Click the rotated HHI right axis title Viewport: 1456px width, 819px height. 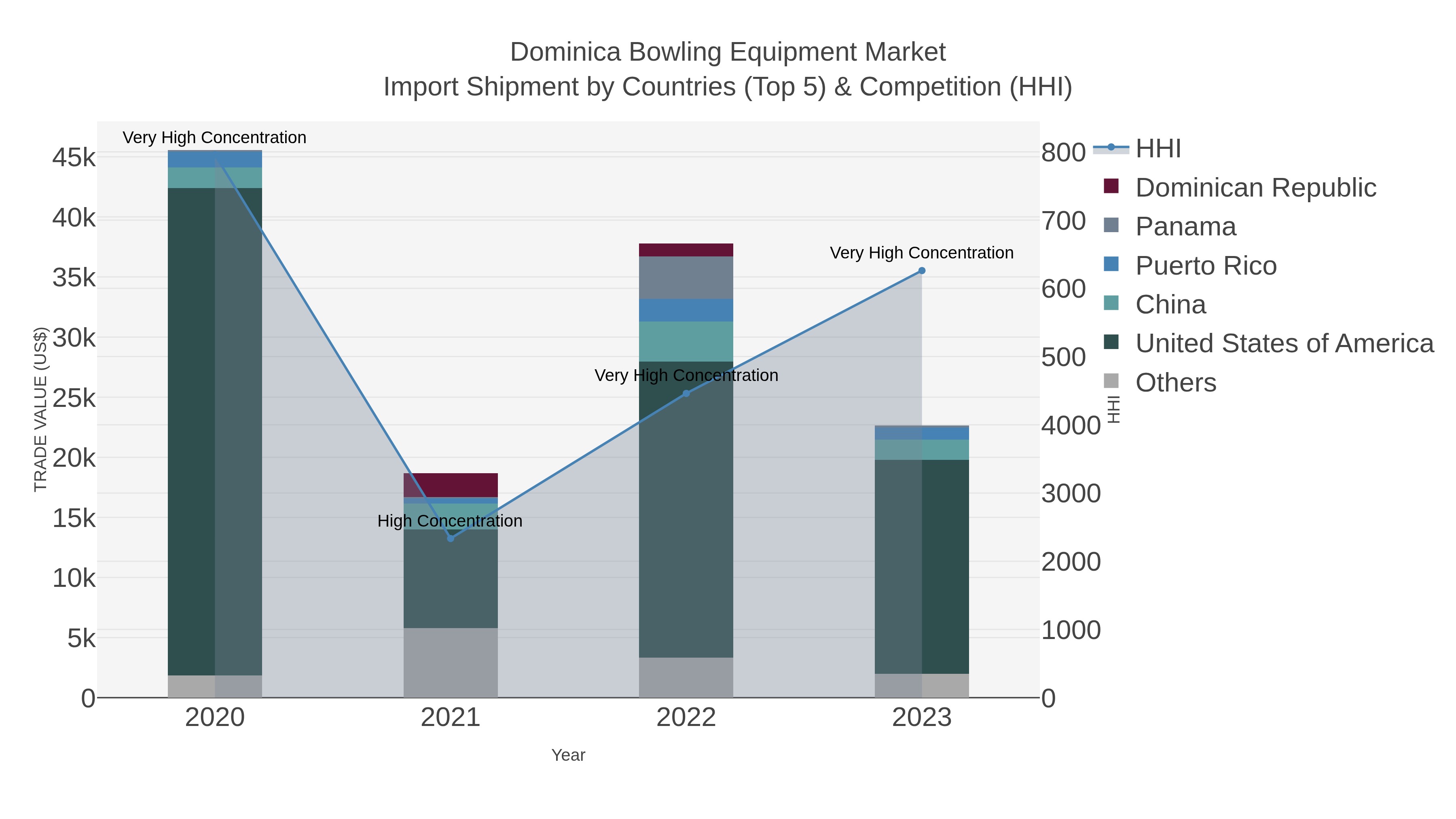[1113, 409]
